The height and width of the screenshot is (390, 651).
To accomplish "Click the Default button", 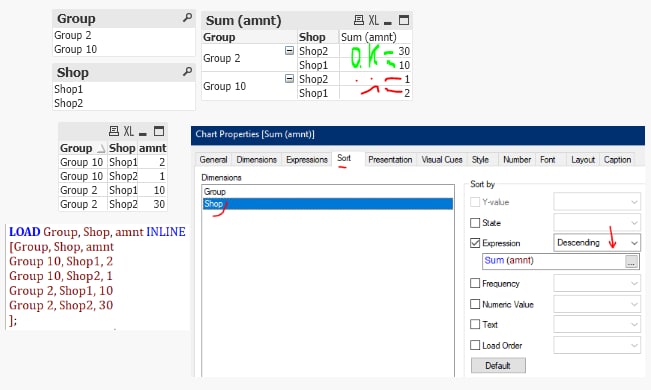I will pyautogui.click(x=498, y=365).
